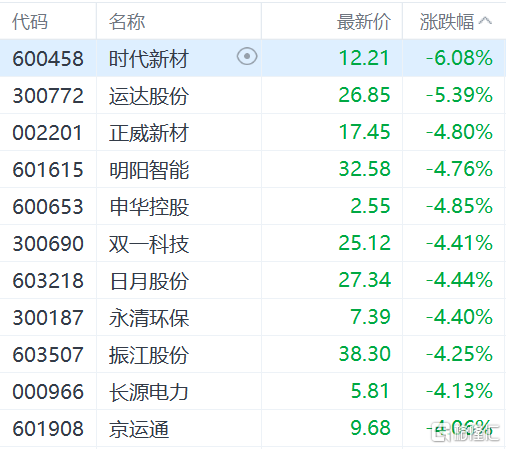This screenshot has height=449, width=506.
Task: Click change value -6.08%
Action: 459,58
